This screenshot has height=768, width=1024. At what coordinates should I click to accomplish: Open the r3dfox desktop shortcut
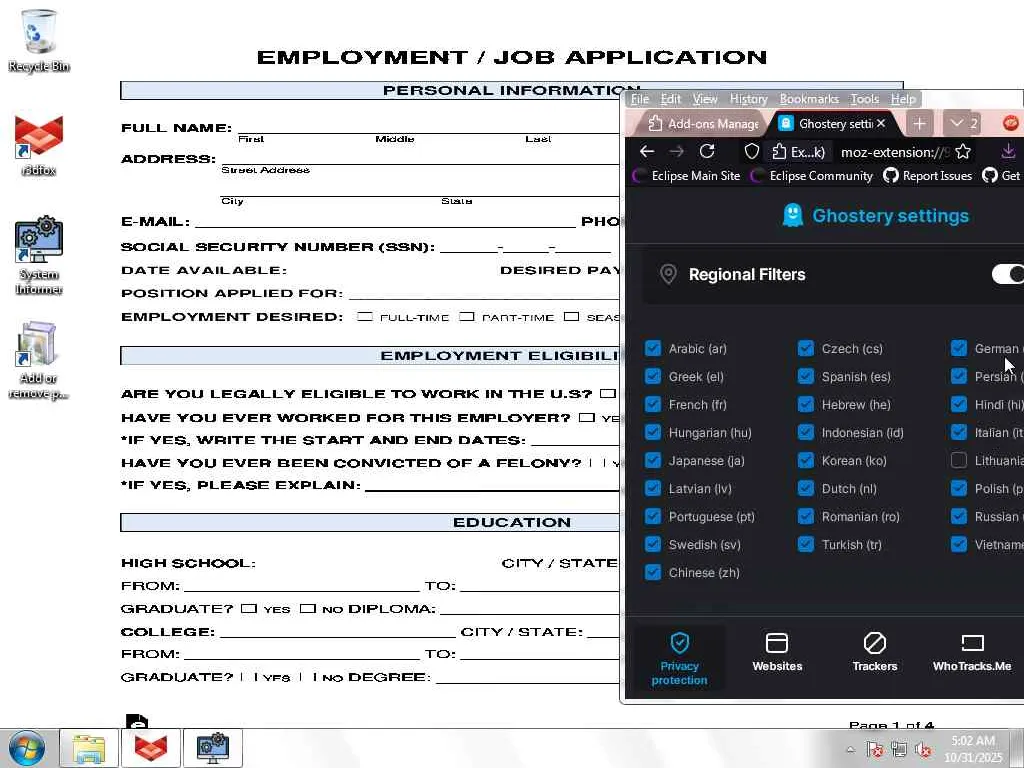(x=39, y=145)
